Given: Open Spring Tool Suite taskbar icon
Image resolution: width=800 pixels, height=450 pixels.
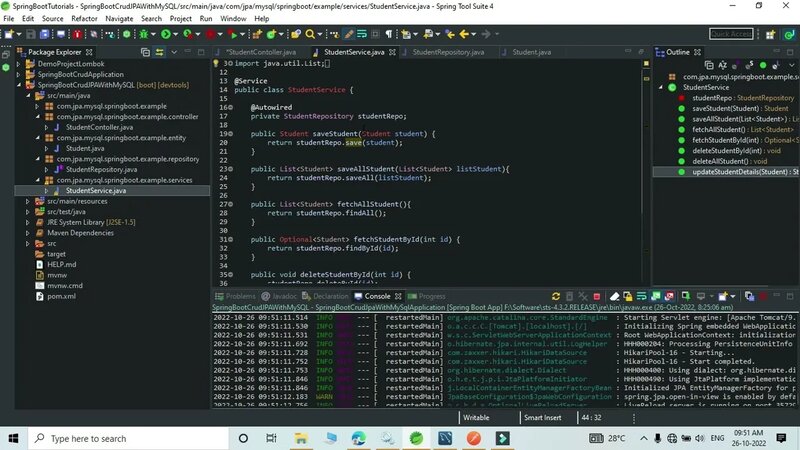Looking at the screenshot, I should click(416, 438).
